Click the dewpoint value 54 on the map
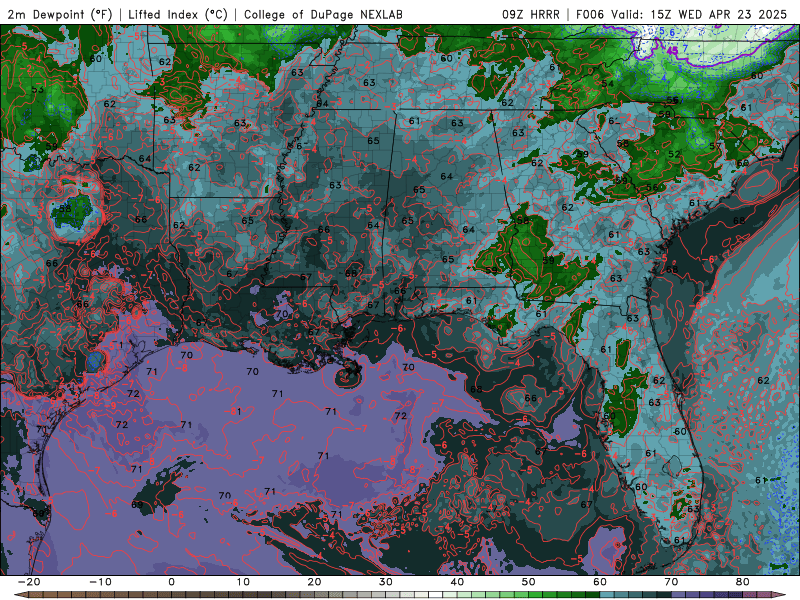Screen dimensions: 800x600 607,84
